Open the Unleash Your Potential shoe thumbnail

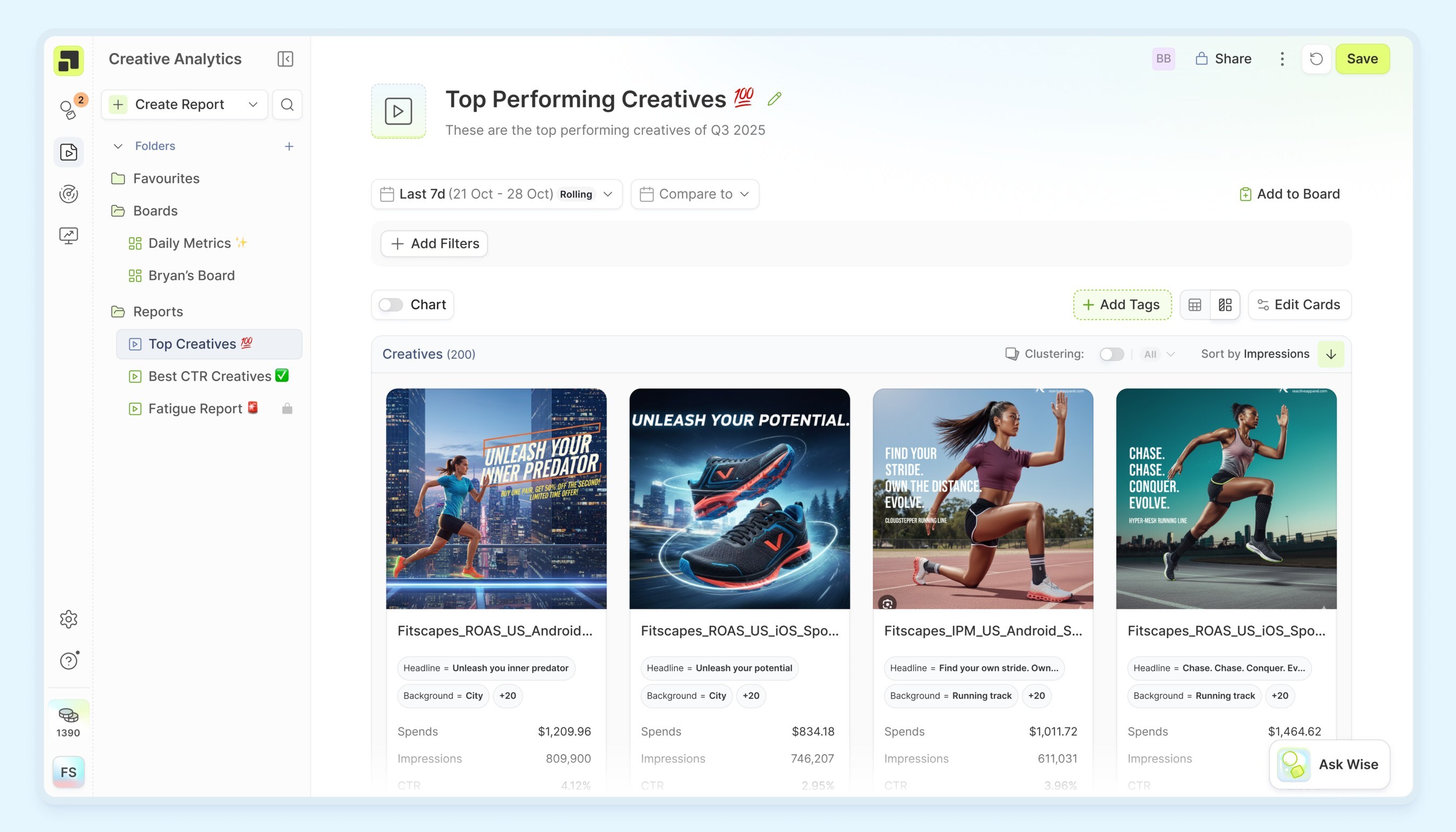click(x=739, y=499)
